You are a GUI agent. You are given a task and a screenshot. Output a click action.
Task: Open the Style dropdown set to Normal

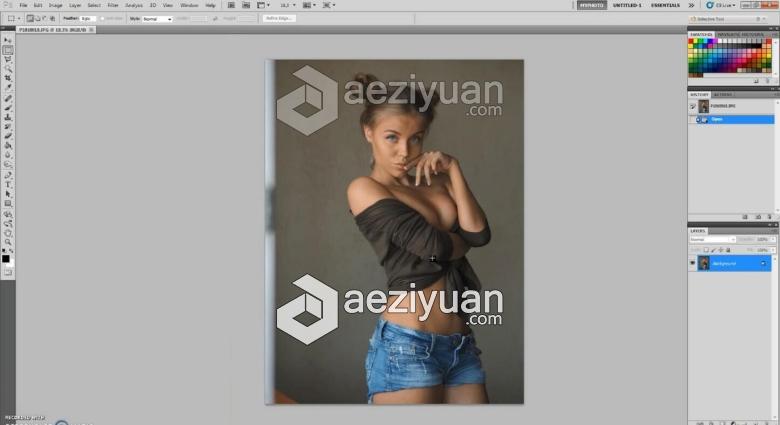coord(157,19)
